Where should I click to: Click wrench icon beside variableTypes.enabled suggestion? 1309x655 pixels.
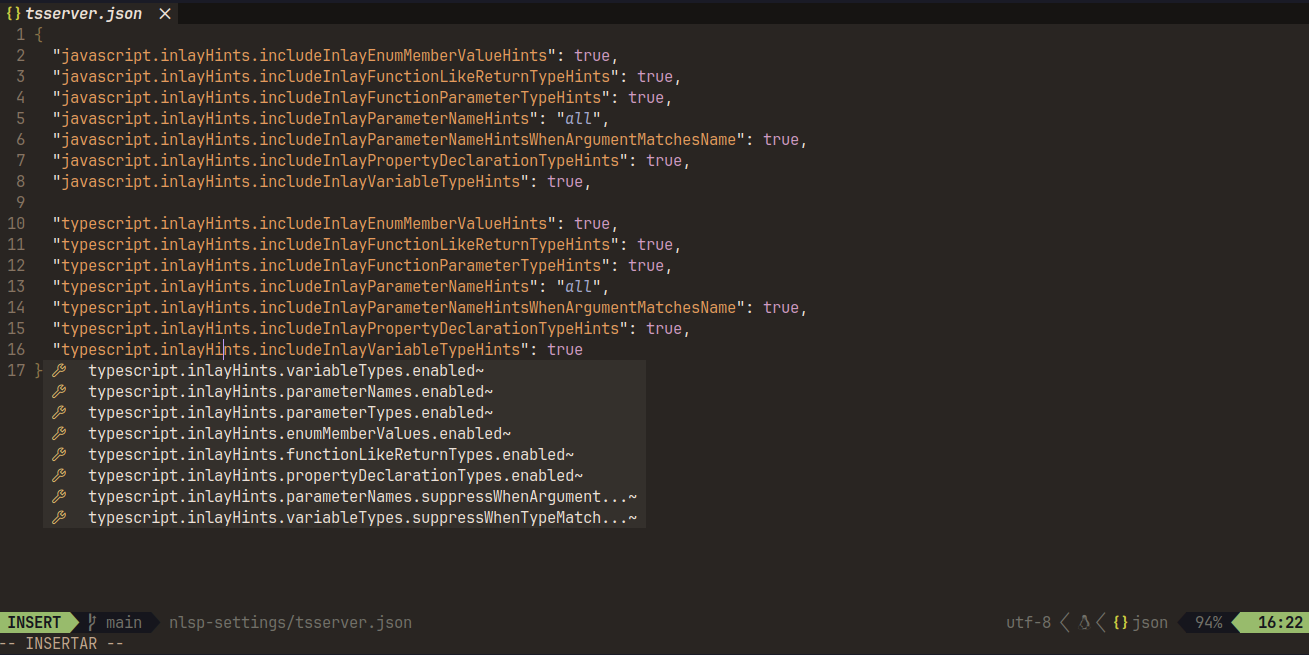59,371
